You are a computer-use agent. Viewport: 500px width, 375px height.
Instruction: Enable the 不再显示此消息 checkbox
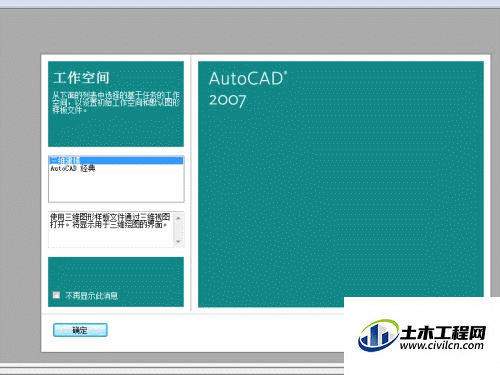pos(56,295)
